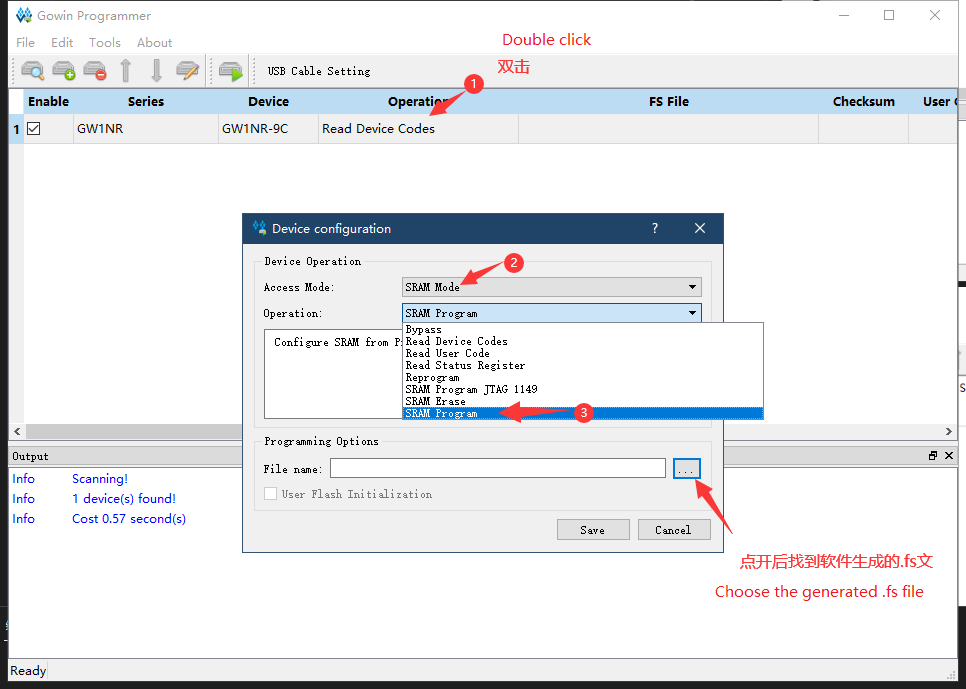Click the Device column header
The image size is (966, 689).
[269, 102]
